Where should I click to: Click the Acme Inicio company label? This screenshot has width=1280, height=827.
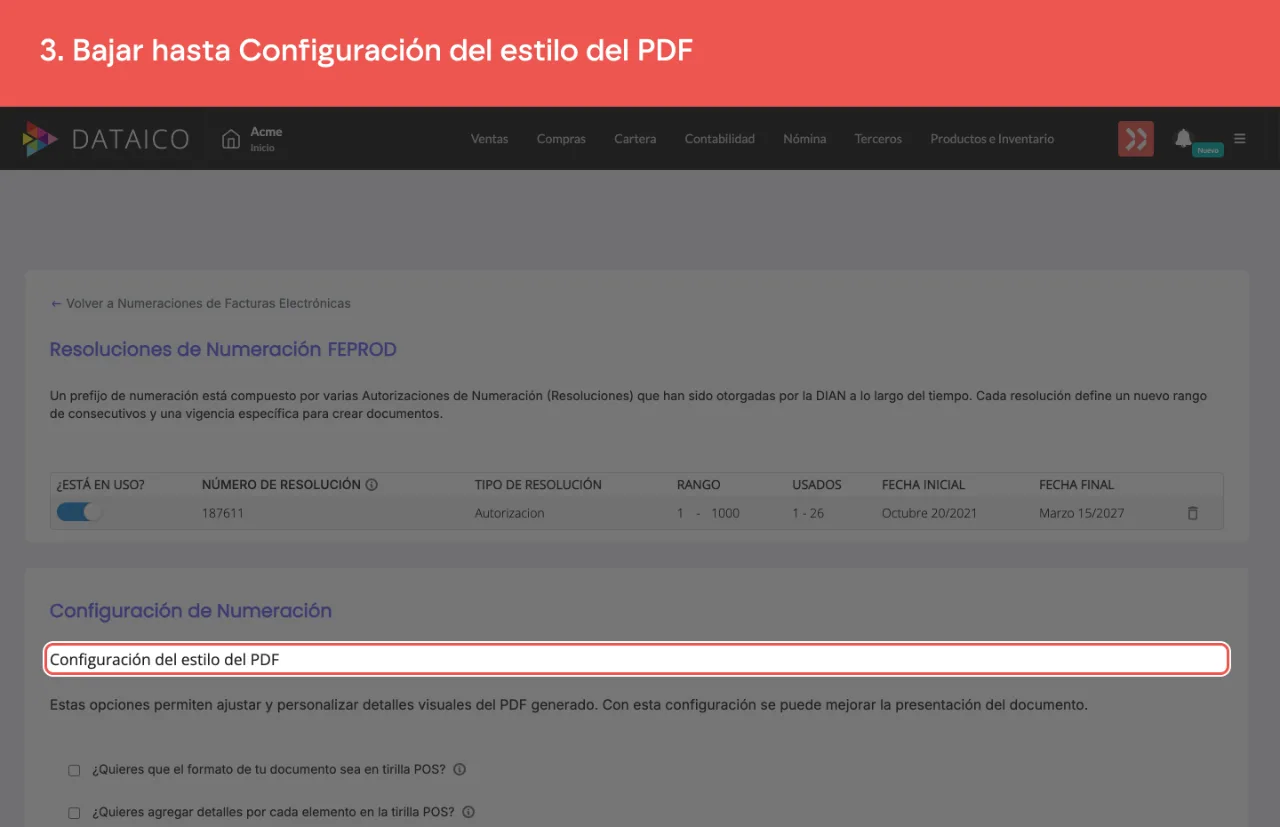[x=266, y=139]
